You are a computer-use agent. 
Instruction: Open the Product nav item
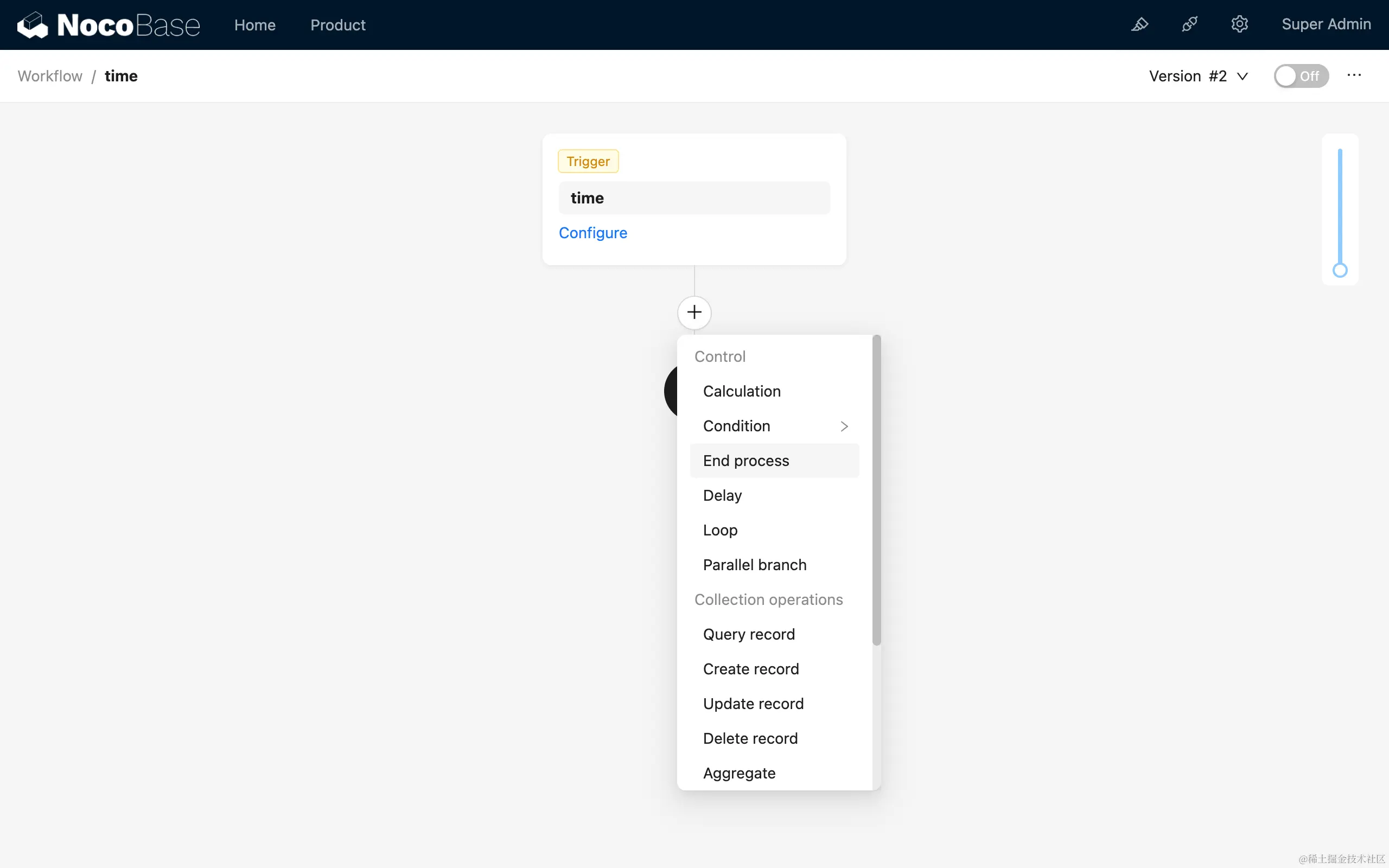coord(337,25)
